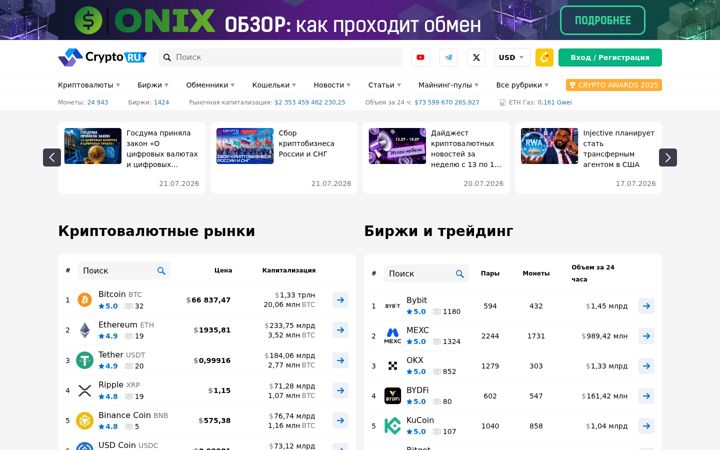720x450 pixels.
Task: Click coins count 24 943
Action: [x=98, y=102]
